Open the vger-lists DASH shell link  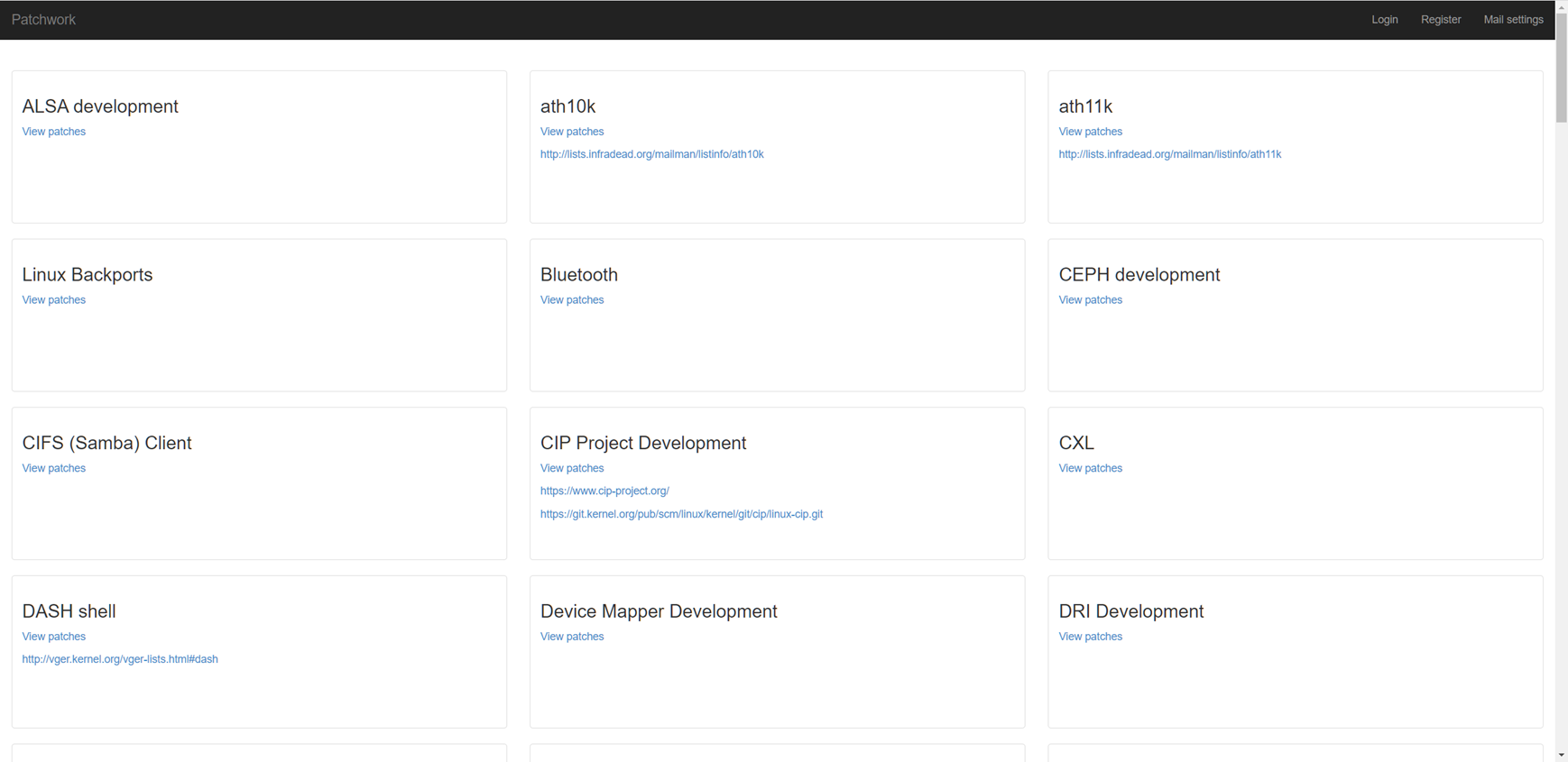(x=120, y=659)
